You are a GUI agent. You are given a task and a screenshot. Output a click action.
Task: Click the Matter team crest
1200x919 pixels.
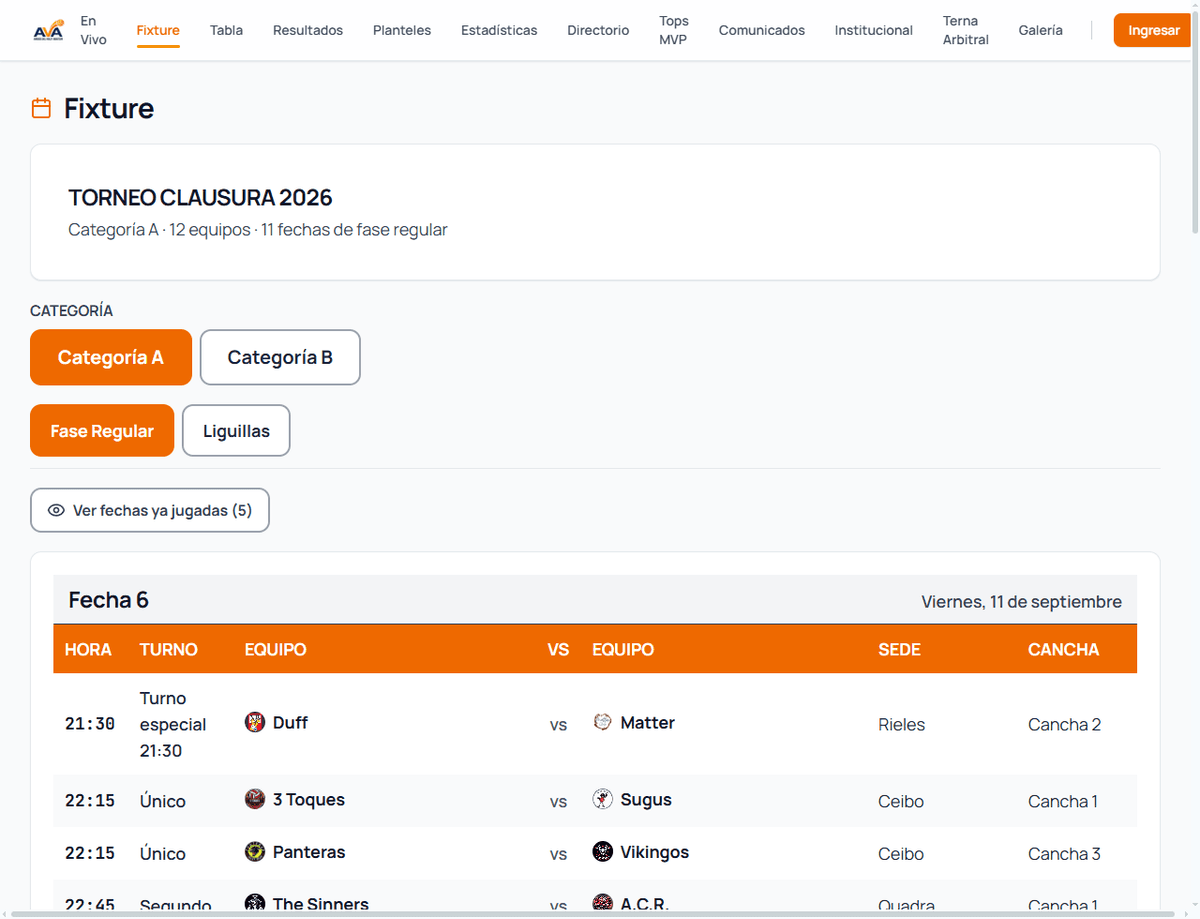pos(602,722)
